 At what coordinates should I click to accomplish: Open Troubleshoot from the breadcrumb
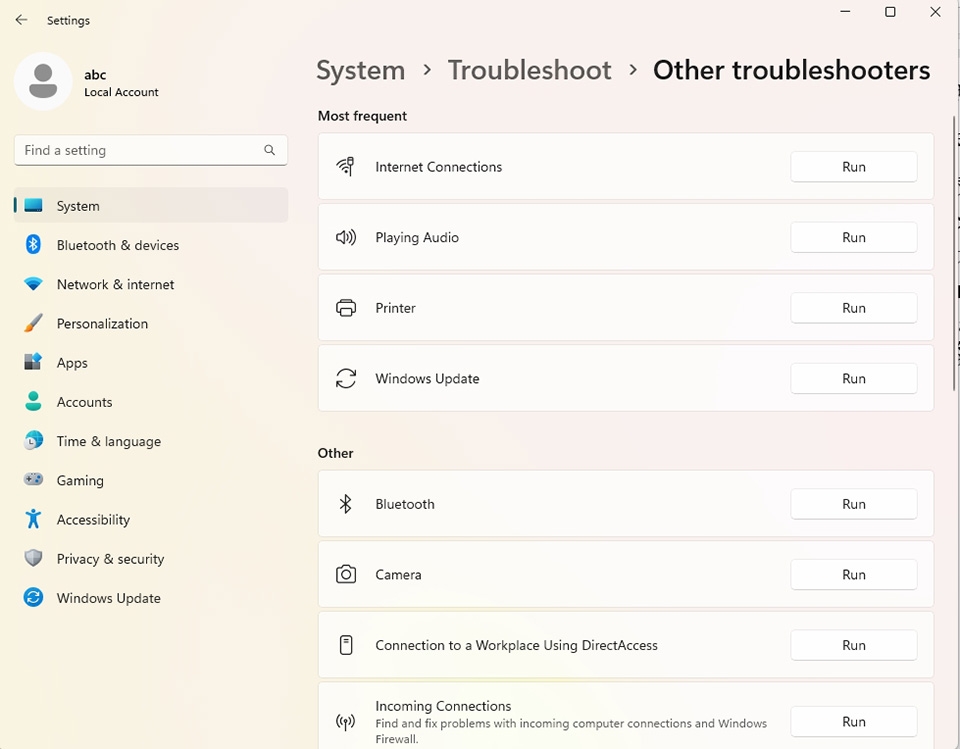click(530, 70)
